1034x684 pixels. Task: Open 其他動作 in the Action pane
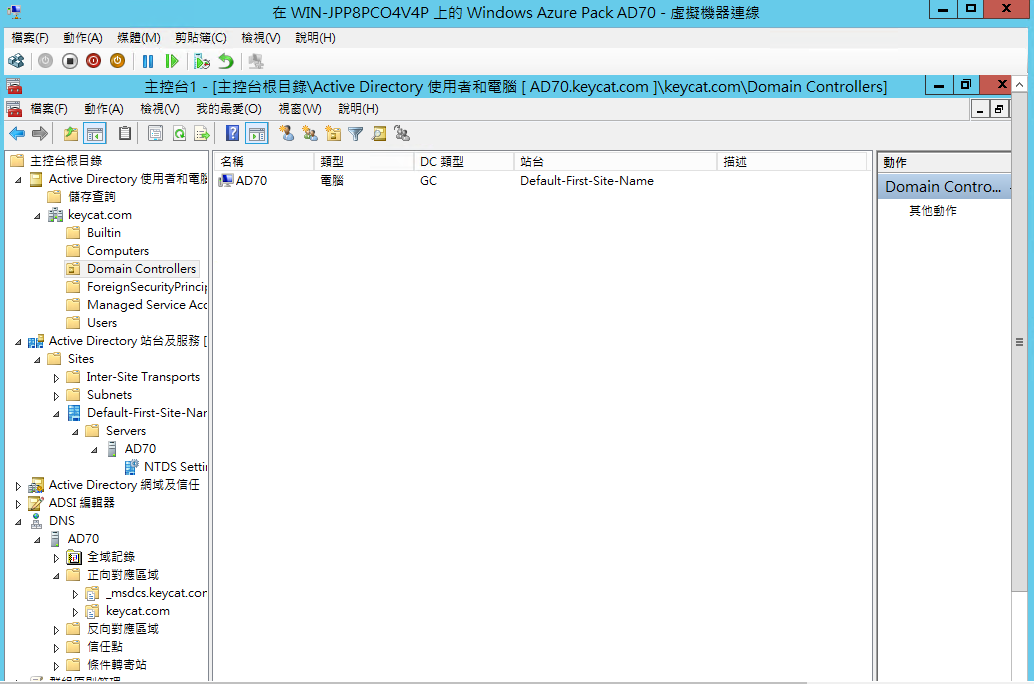tap(932, 211)
